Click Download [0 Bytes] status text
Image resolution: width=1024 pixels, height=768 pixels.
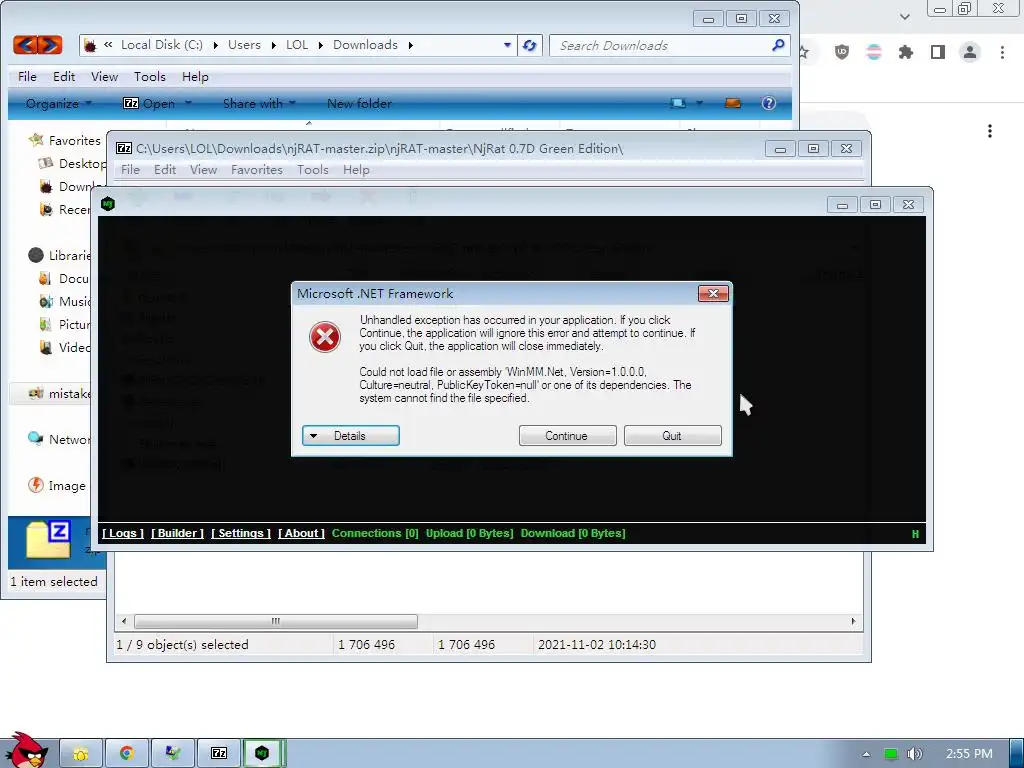573,533
